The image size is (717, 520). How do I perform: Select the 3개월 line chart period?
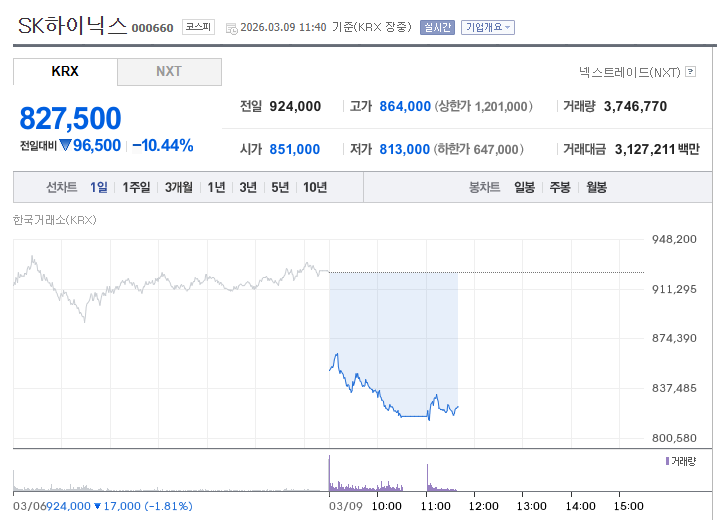[x=179, y=187]
